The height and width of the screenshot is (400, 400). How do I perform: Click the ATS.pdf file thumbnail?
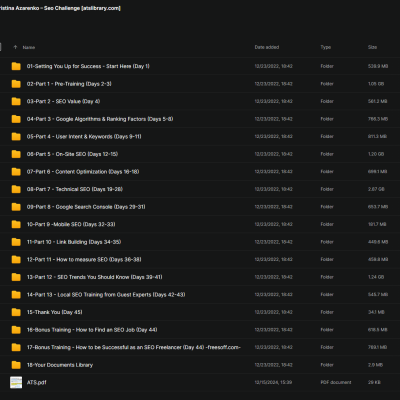click(x=16, y=382)
